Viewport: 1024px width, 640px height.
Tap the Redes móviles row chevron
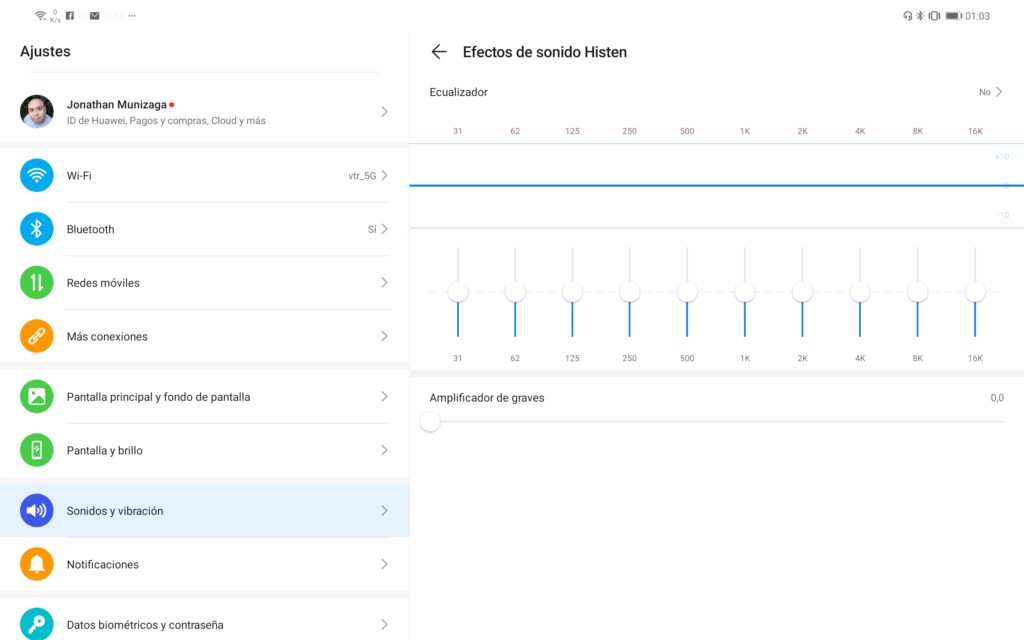[384, 283]
